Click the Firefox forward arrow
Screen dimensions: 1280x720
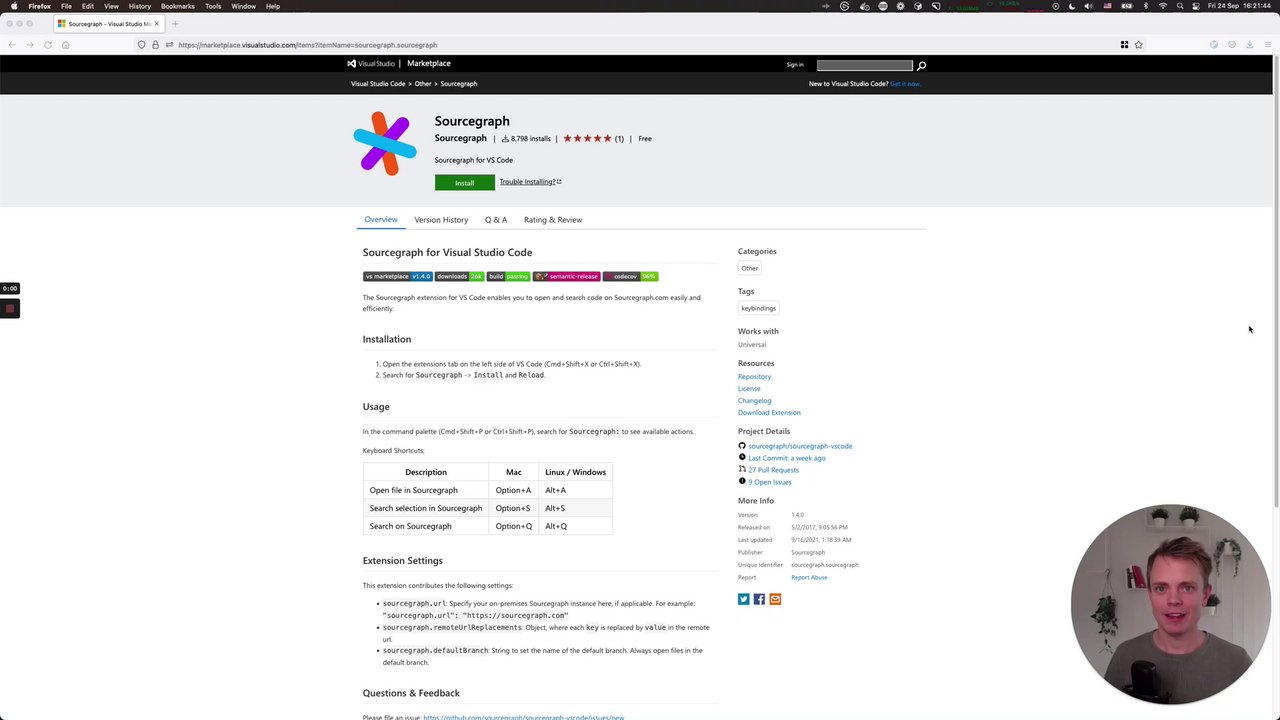30,45
